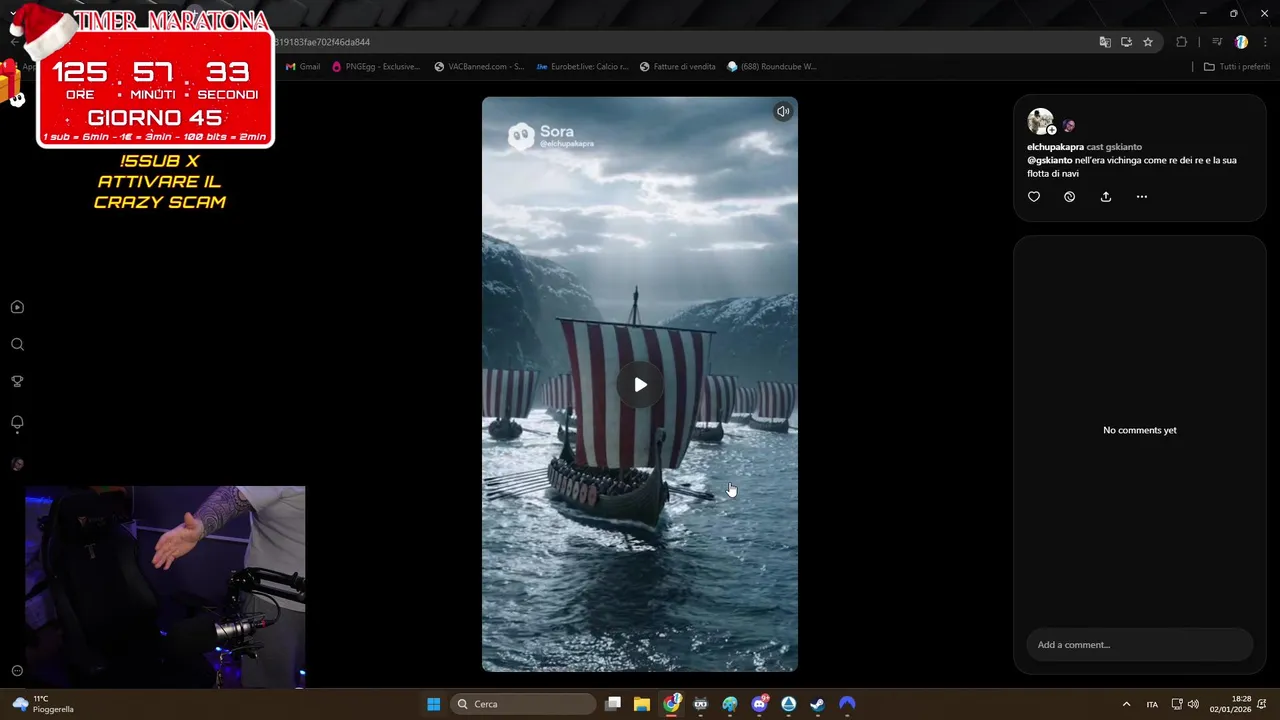This screenshot has width=1280, height=720.
Task: Open Sora sidebar search icon
Action: [17, 344]
